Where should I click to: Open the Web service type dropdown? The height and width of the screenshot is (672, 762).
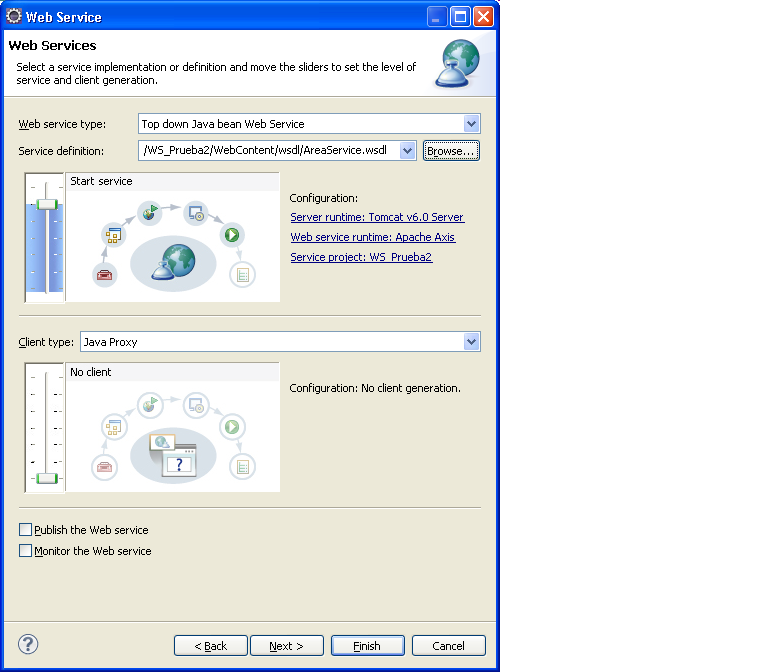pyautogui.click(x=471, y=124)
